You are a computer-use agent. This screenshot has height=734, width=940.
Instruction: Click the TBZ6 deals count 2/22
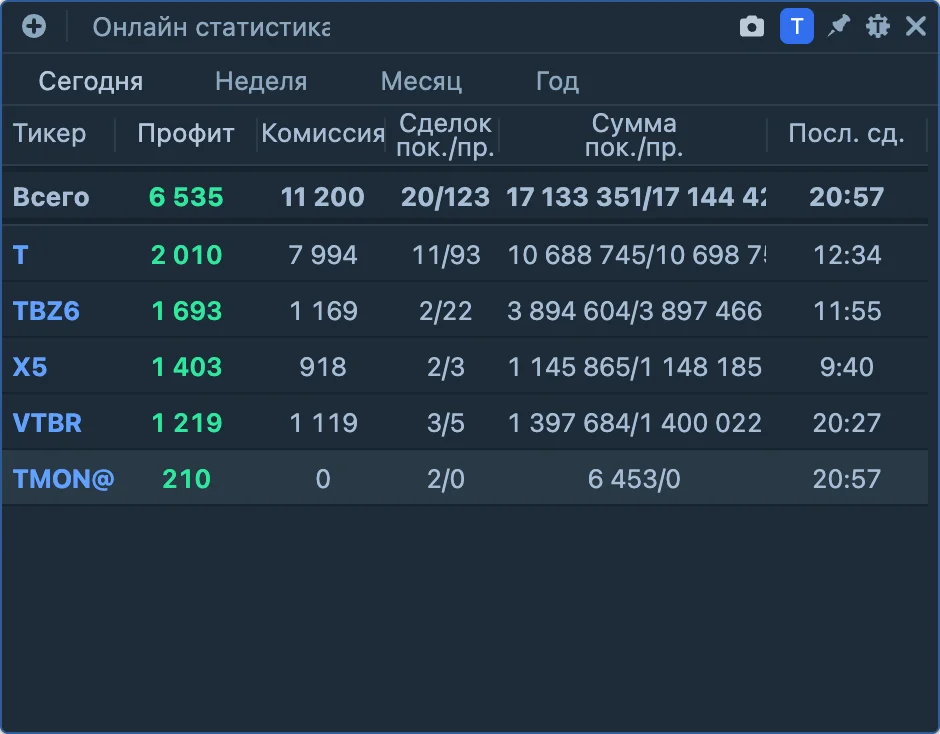pos(445,311)
